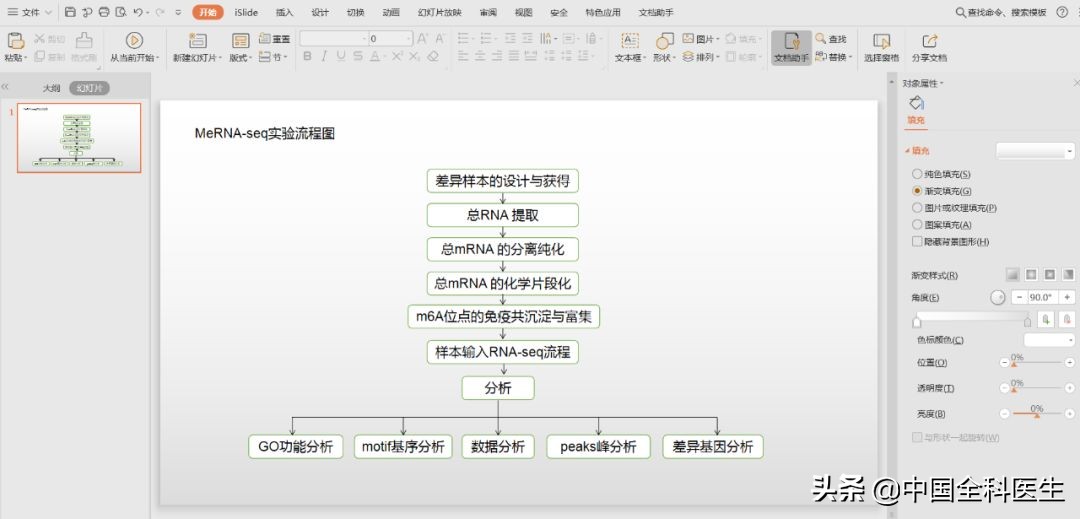Select the first gradient style (渐变样式) swatch
This screenshot has height=519, width=1080.
click(1012, 274)
